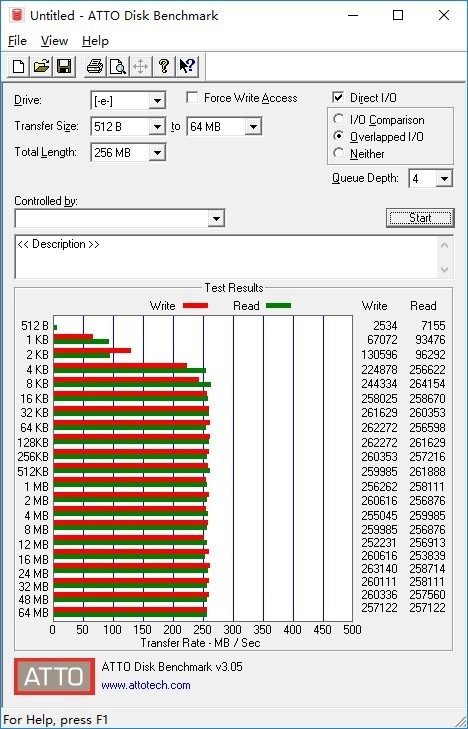Enable the Force Write Access checkbox

click(x=191, y=98)
